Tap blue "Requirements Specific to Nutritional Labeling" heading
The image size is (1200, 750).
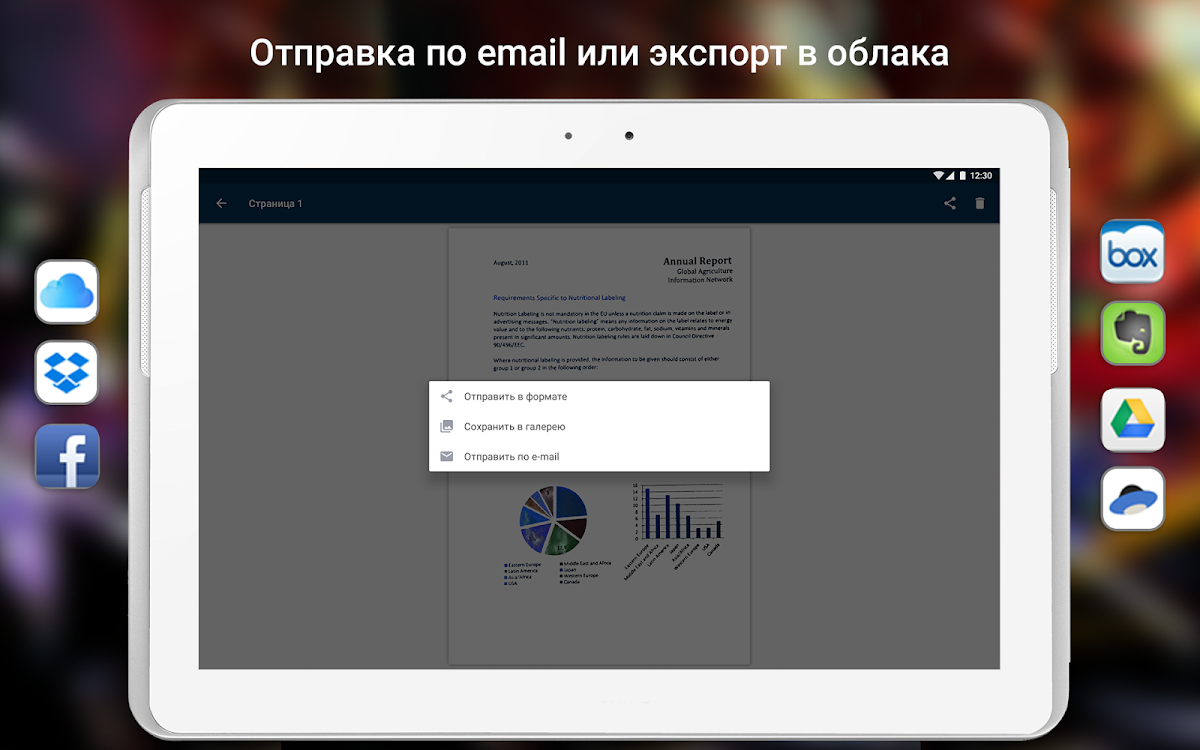[559, 298]
